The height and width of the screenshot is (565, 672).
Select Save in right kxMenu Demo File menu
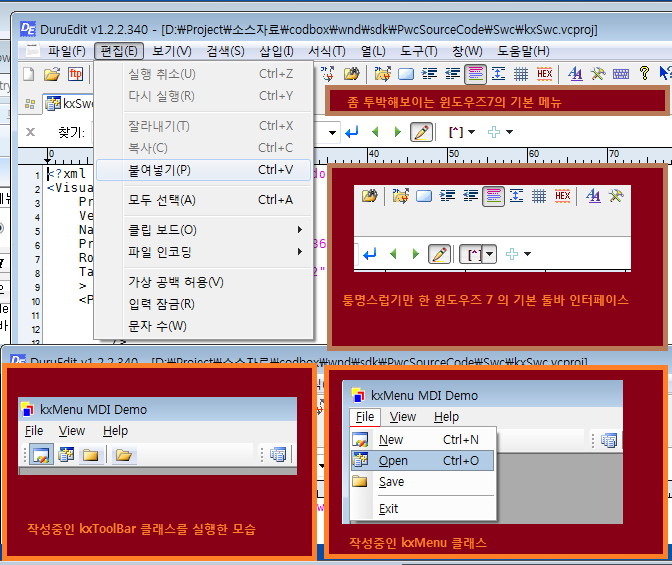coord(423,482)
